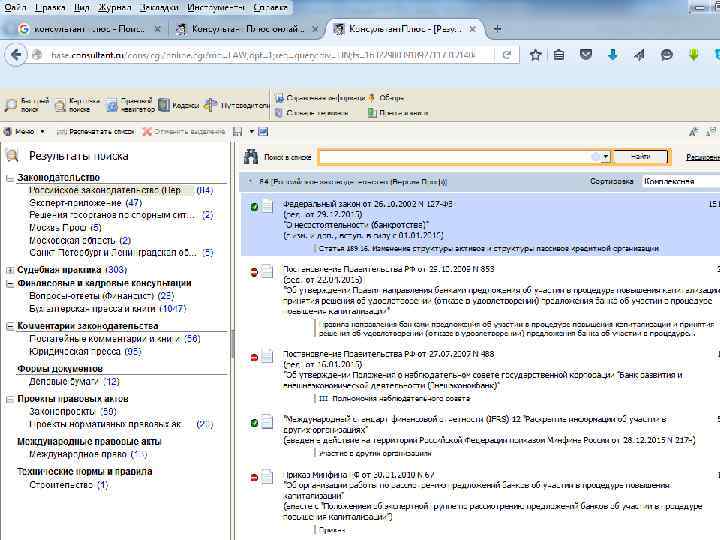Select Московская область (2) in the tree
This screenshot has width=720, height=540.
click(x=80, y=241)
